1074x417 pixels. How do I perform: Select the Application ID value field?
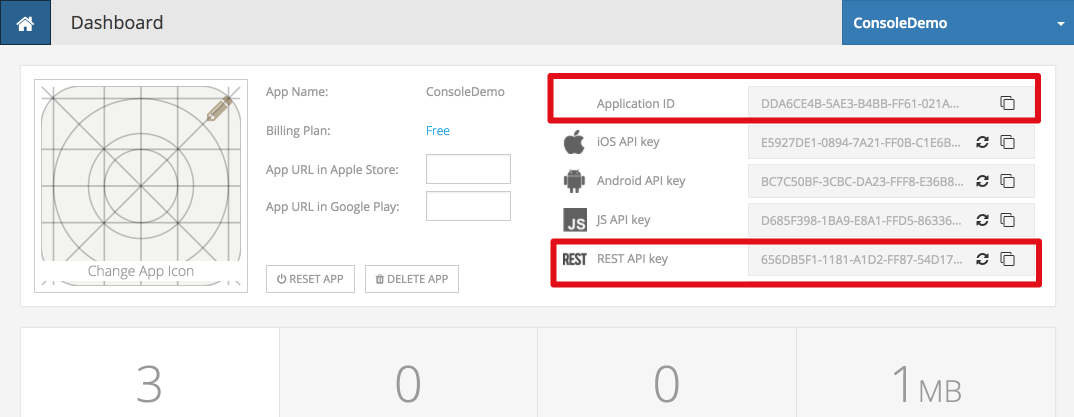[x=891, y=103]
